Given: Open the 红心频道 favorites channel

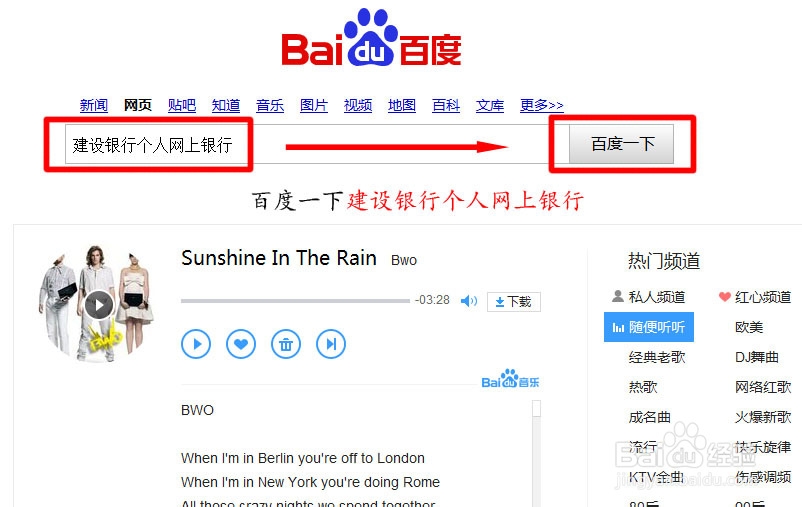Looking at the screenshot, I should coord(755,297).
